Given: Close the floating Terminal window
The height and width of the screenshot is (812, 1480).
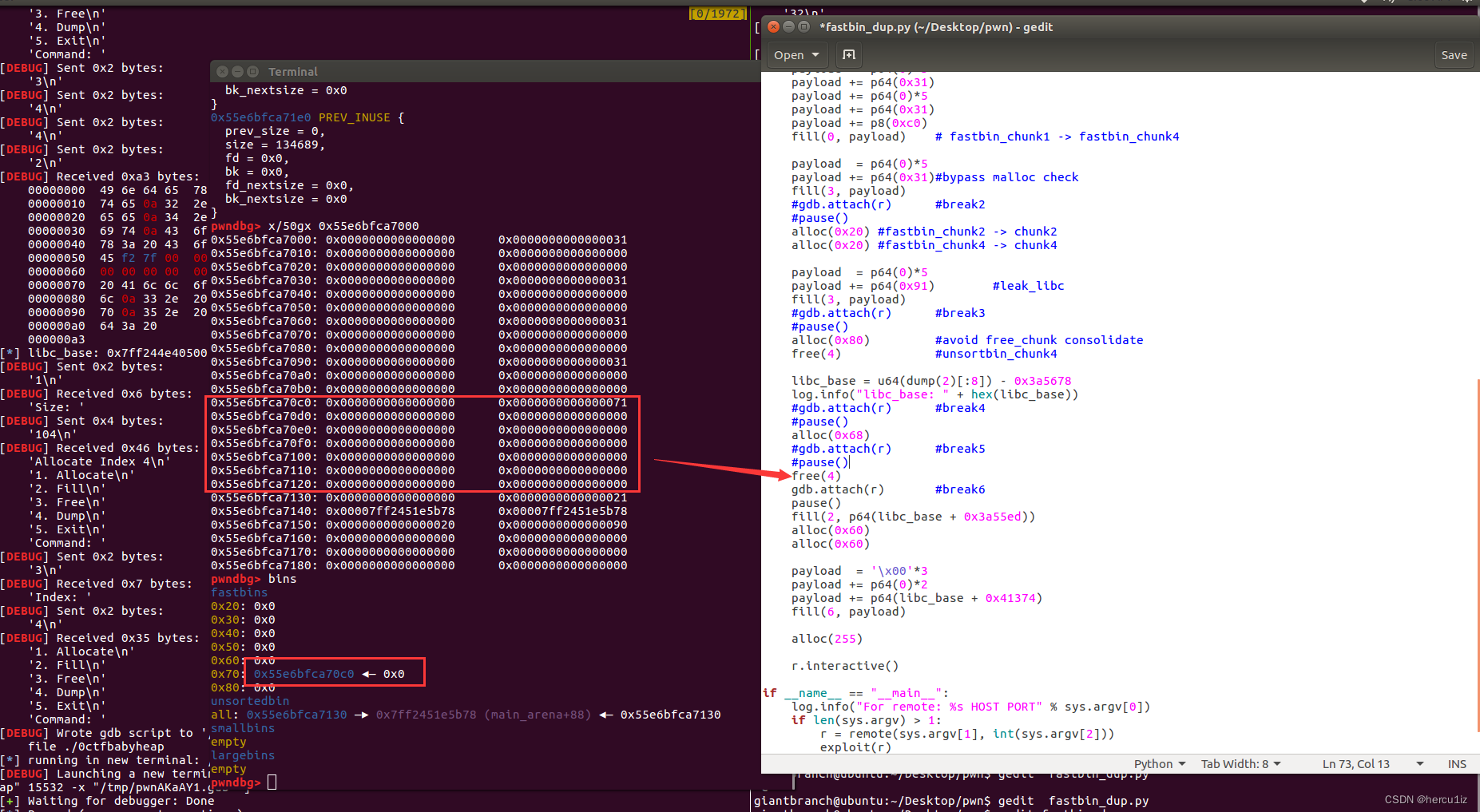Looking at the screenshot, I should pos(223,71).
